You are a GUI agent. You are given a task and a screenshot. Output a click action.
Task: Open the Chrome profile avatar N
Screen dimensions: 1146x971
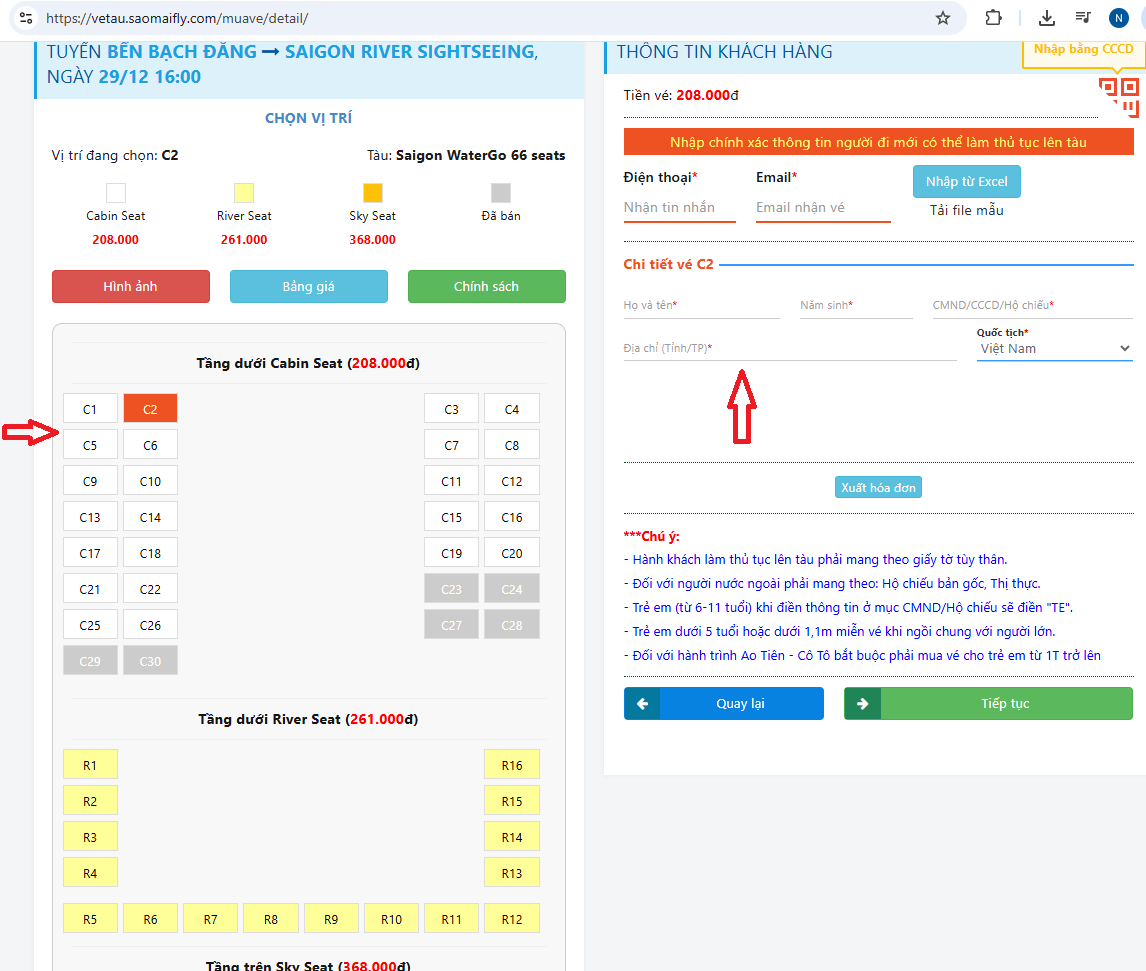pos(1118,18)
